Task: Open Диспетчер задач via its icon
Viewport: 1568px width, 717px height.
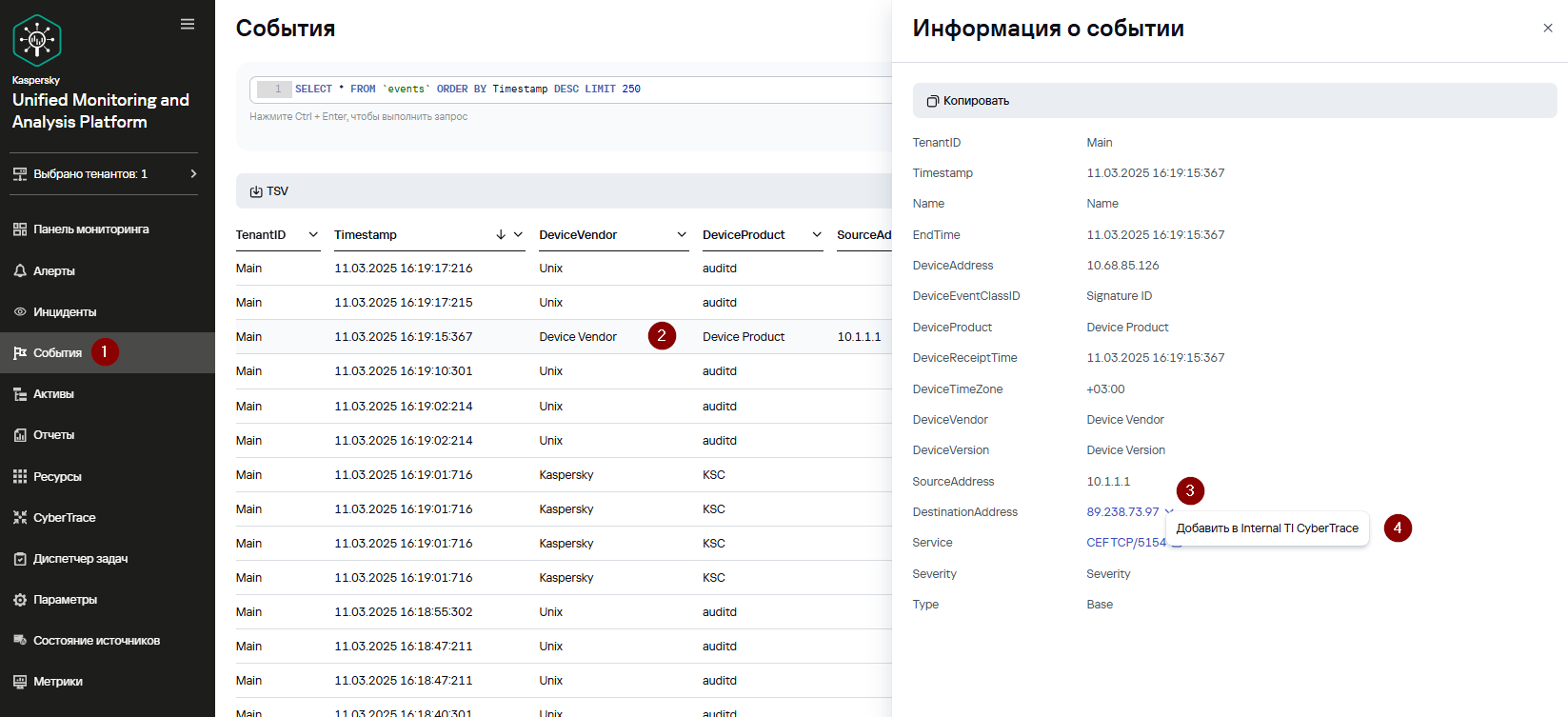Action: pyautogui.click(x=20, y=559)
